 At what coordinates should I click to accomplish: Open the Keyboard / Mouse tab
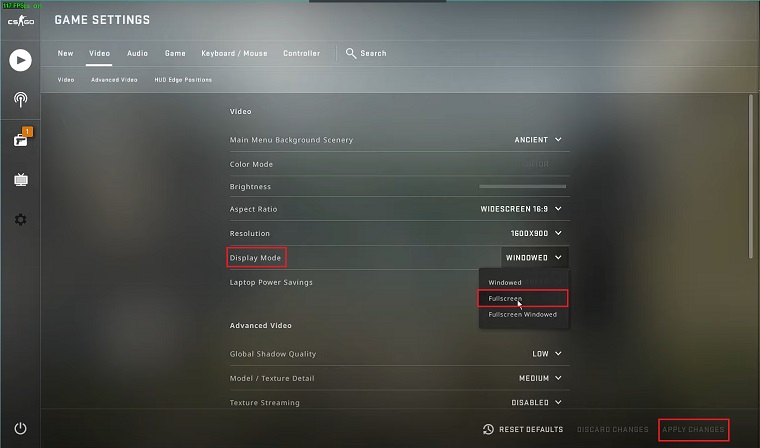234,53
